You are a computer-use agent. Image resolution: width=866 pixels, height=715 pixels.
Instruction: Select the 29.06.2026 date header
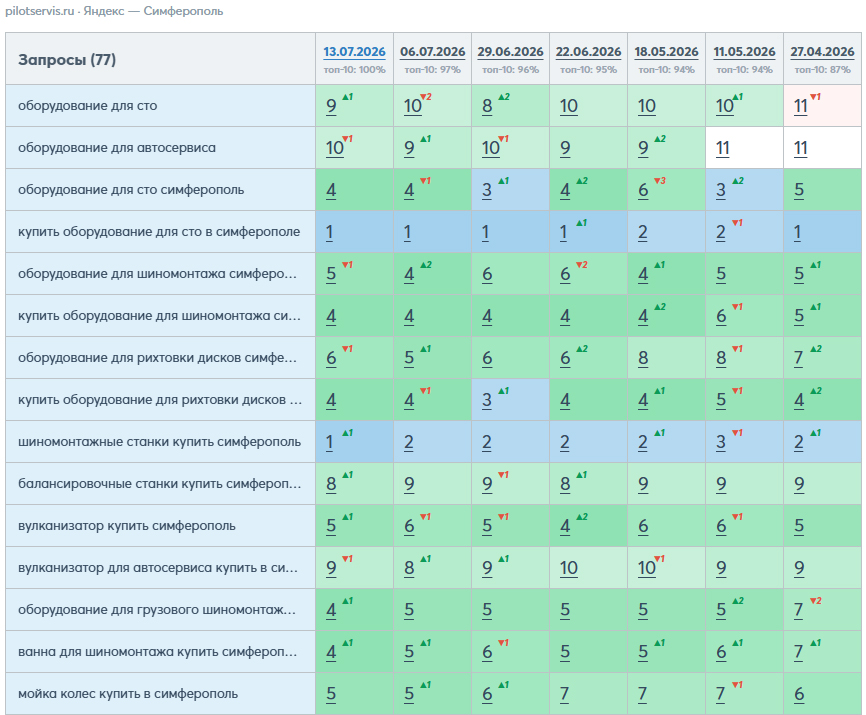click(x=510, y=52)
